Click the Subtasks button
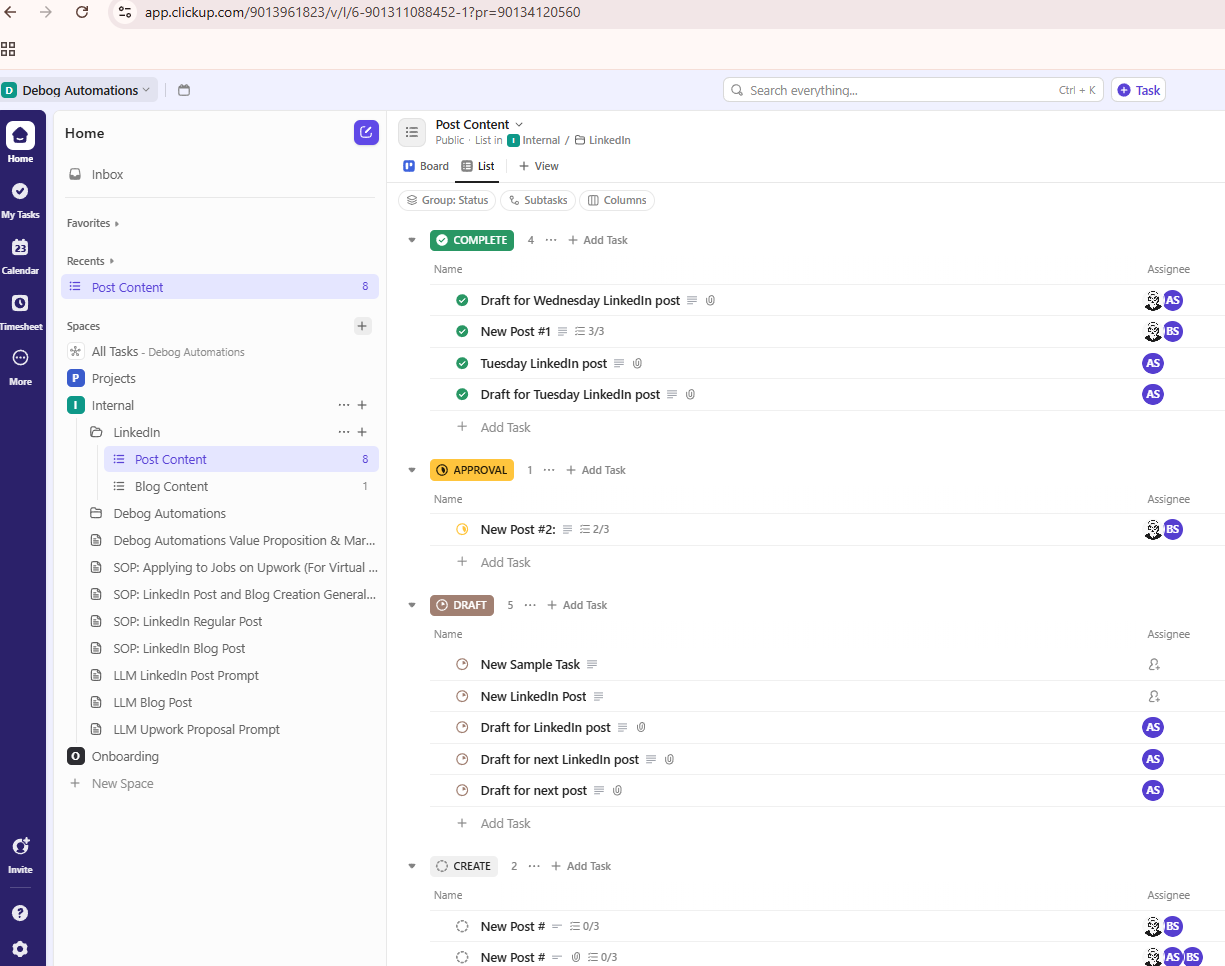This screenshot has width=1225, height=966. (538, 200)
